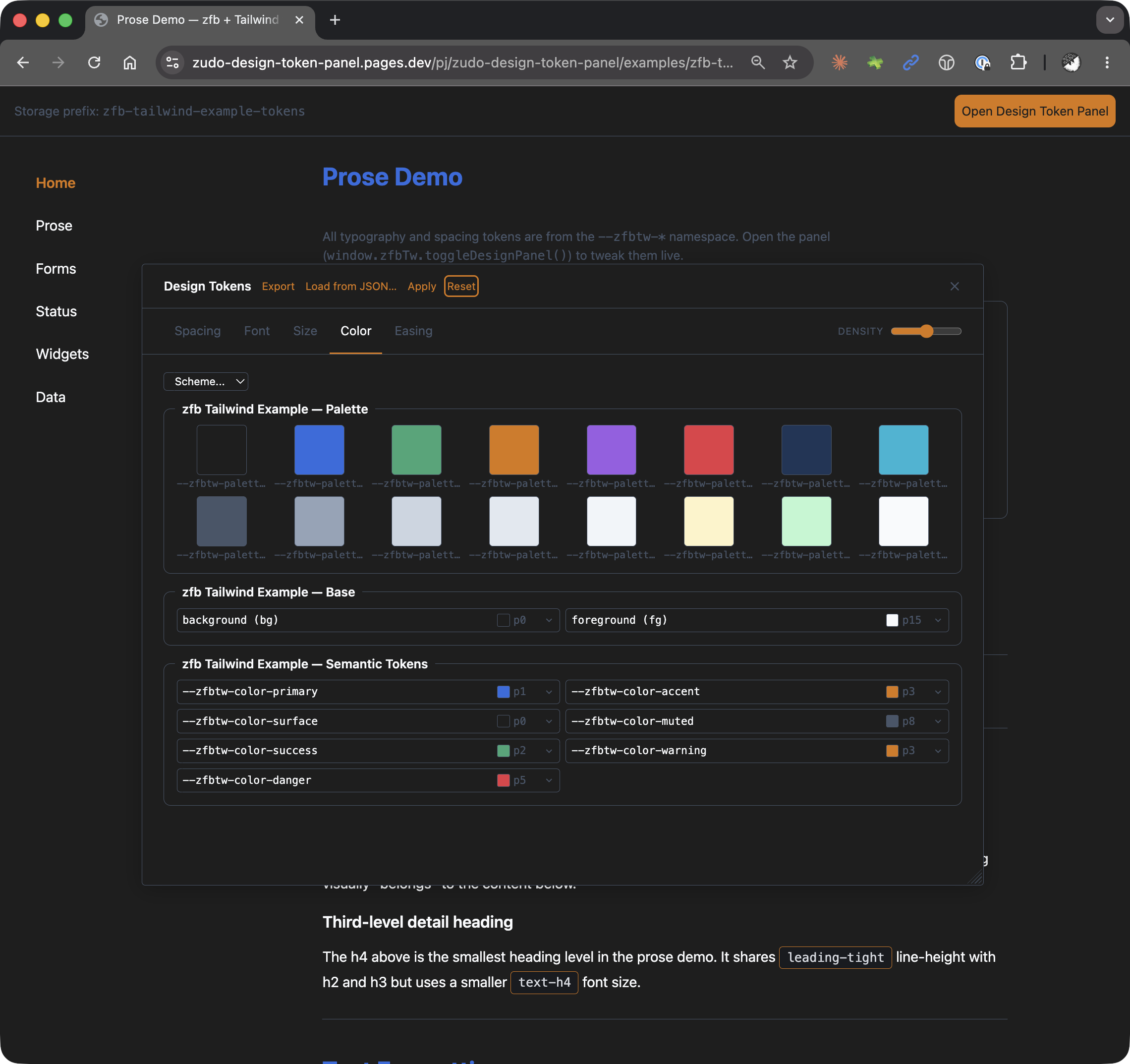
Task: Switch to the Easing tab
Action: [x=413, y=331]
